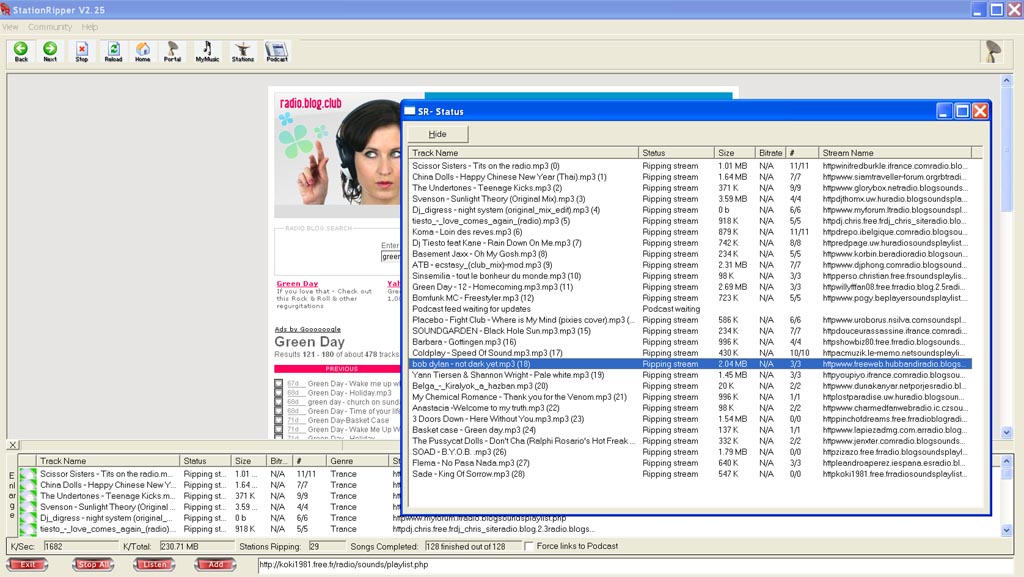This screenshot has width=1024, height=577.
Task: Open the Help menu
Action: (90, 27)
